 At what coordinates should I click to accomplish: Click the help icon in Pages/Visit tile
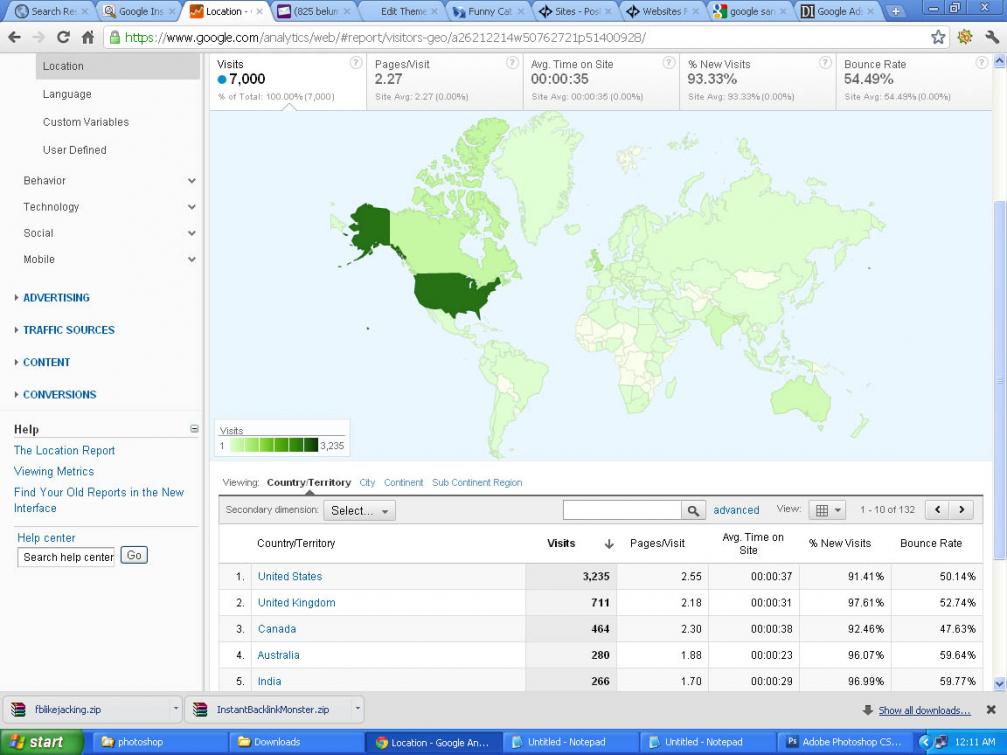click(x=512, y=62)
